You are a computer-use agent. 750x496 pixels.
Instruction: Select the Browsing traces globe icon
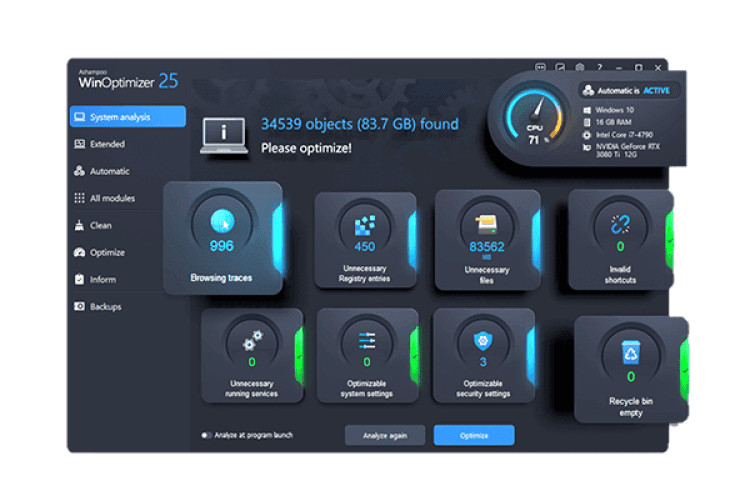pos(222,222)
